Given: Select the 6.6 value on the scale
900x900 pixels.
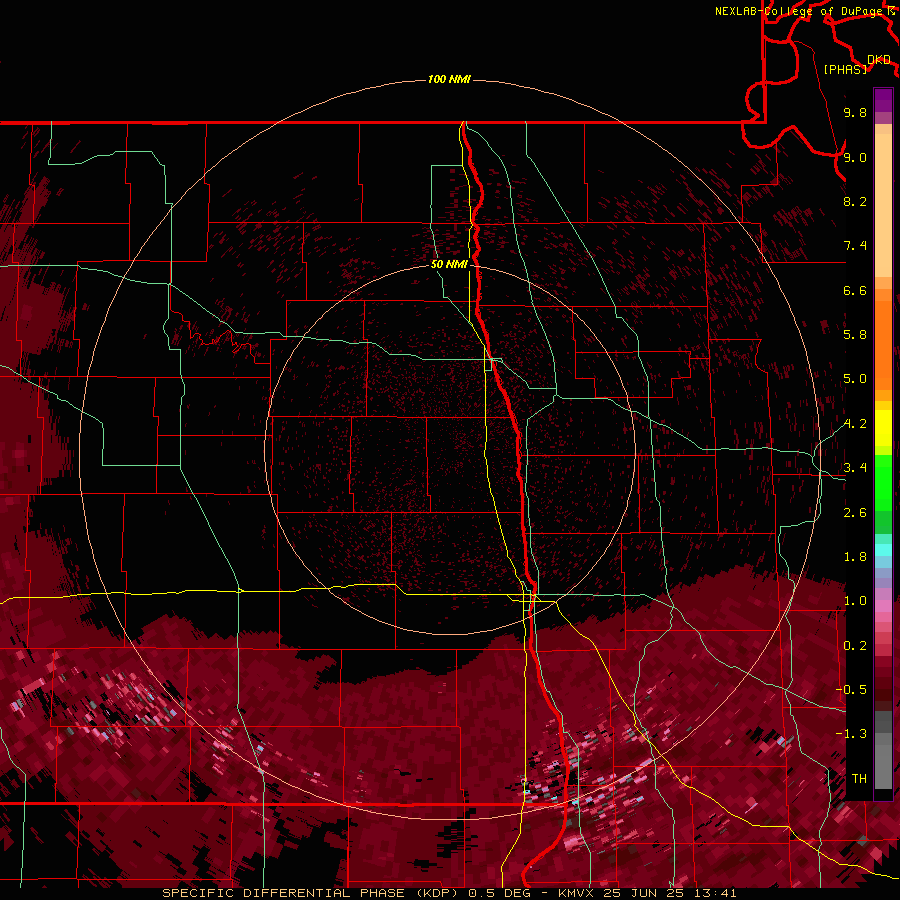Looking at the screenshot, I should pyautogui.click(x=855, y=290).
